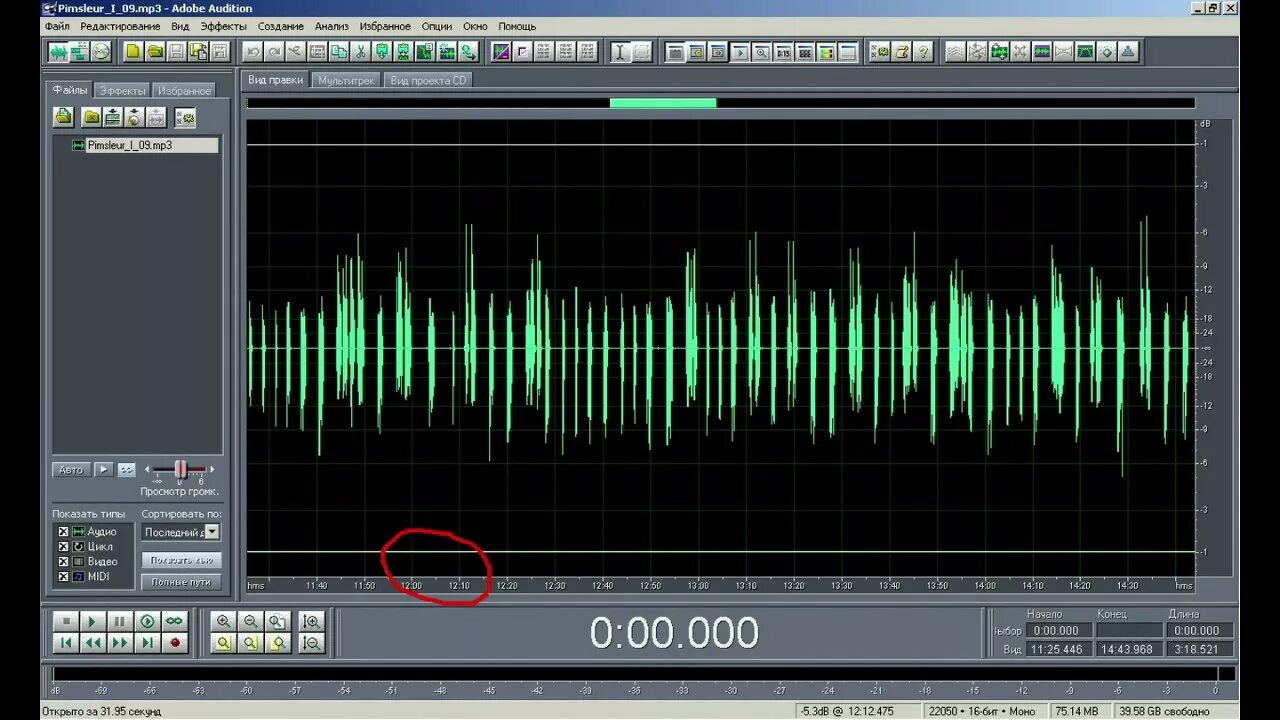Select the marquee selection tool
Image resolution: width=1280 pixels, height=720 pixels.
[642, 51]
